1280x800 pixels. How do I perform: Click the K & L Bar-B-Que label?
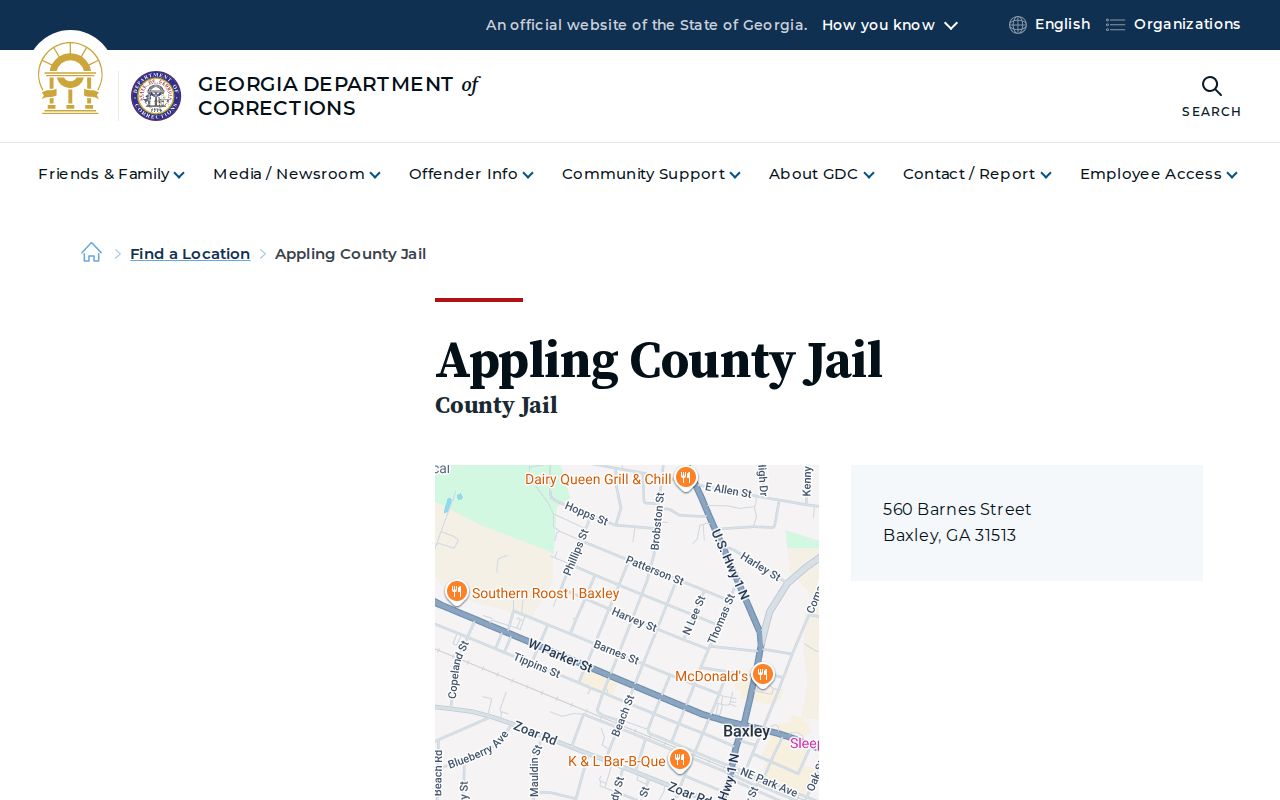point(616,761)
